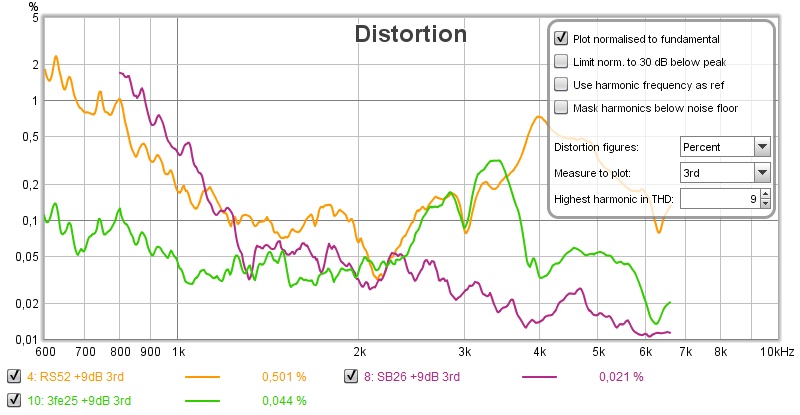Open the Distortion figures Percent dropdown
The height and width of the screenshot is (415, 800).
762,147
